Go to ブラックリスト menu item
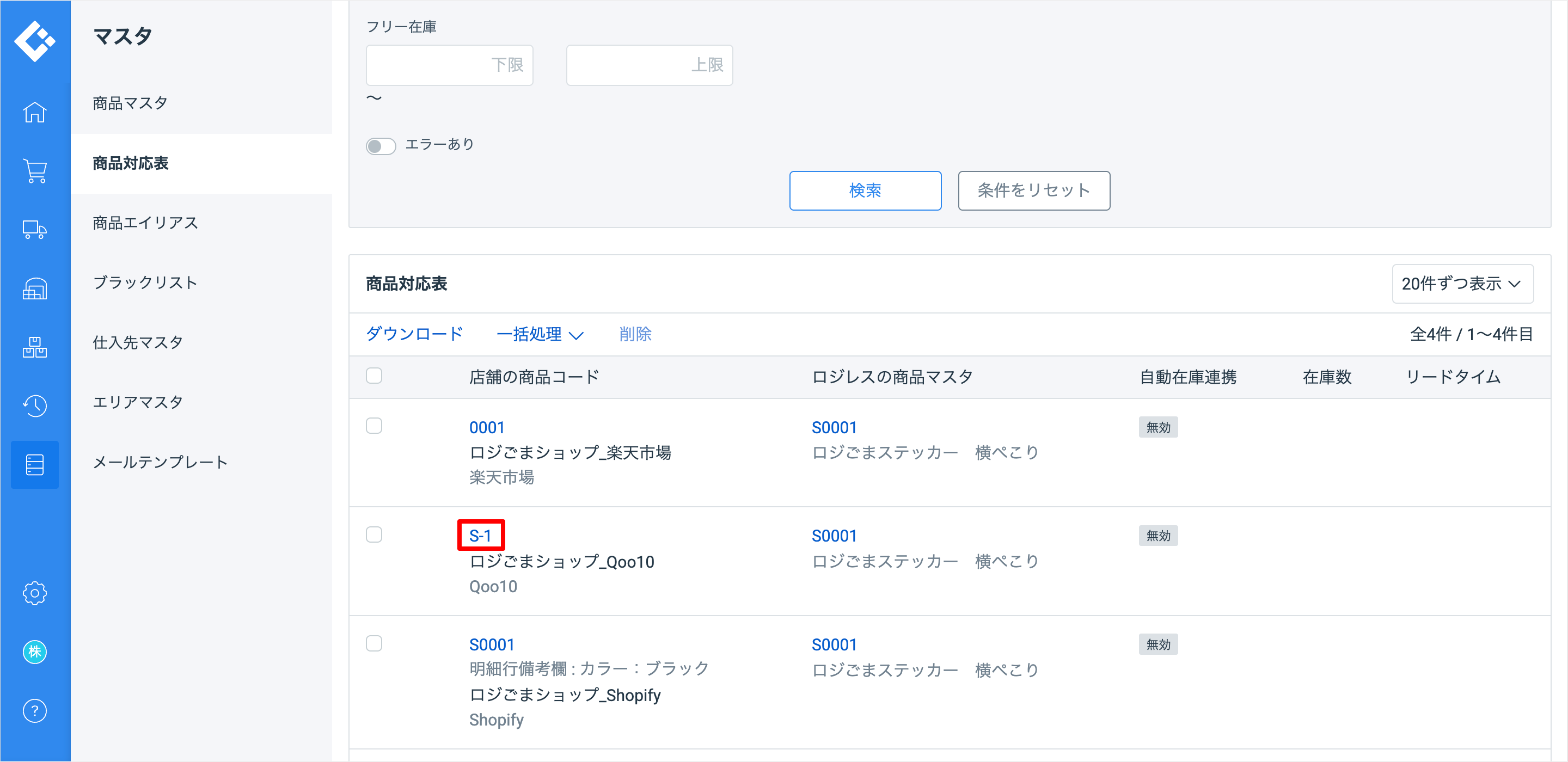 point(145,282)
